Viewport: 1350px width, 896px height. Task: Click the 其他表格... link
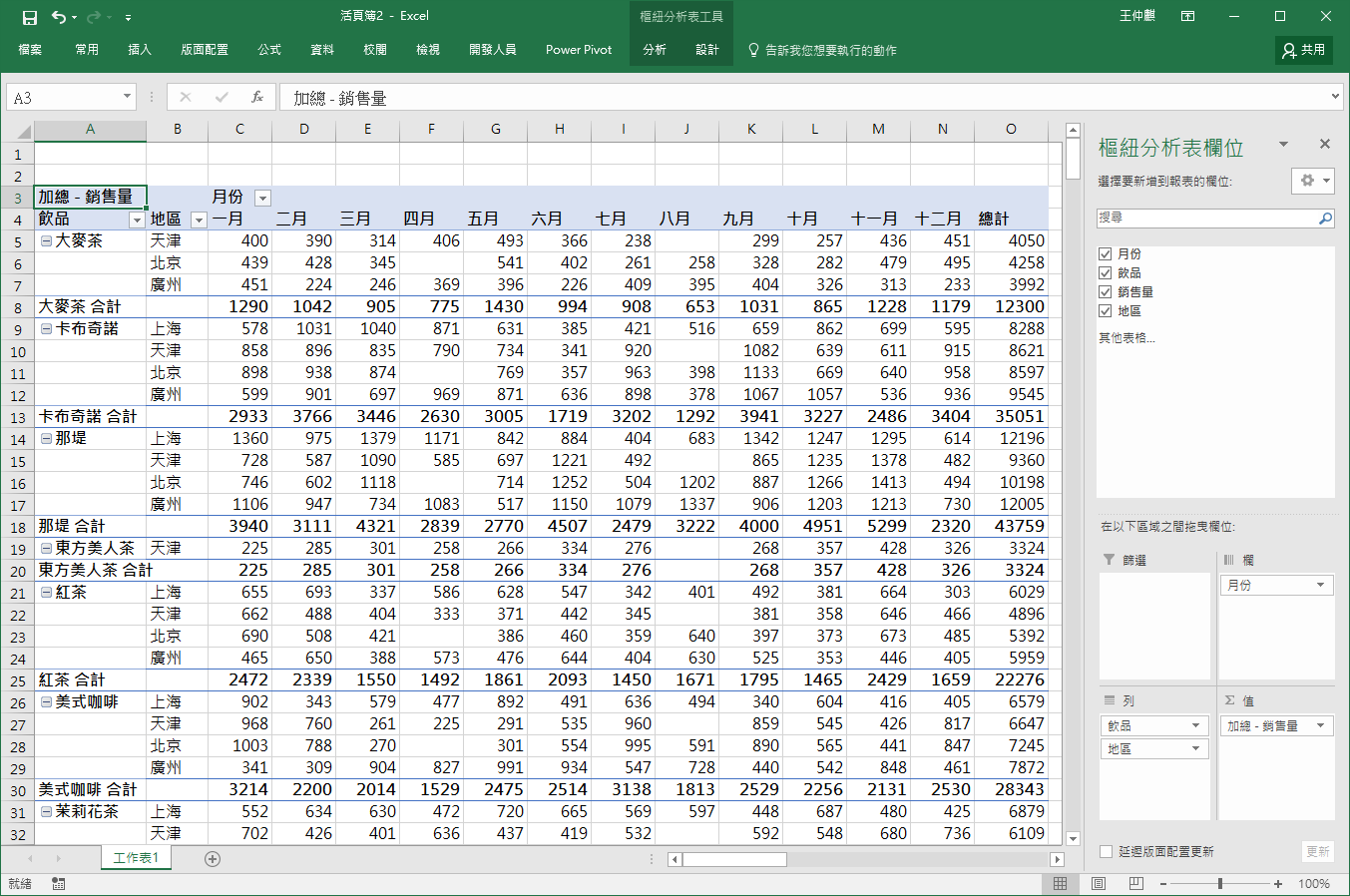point(1126,338)
